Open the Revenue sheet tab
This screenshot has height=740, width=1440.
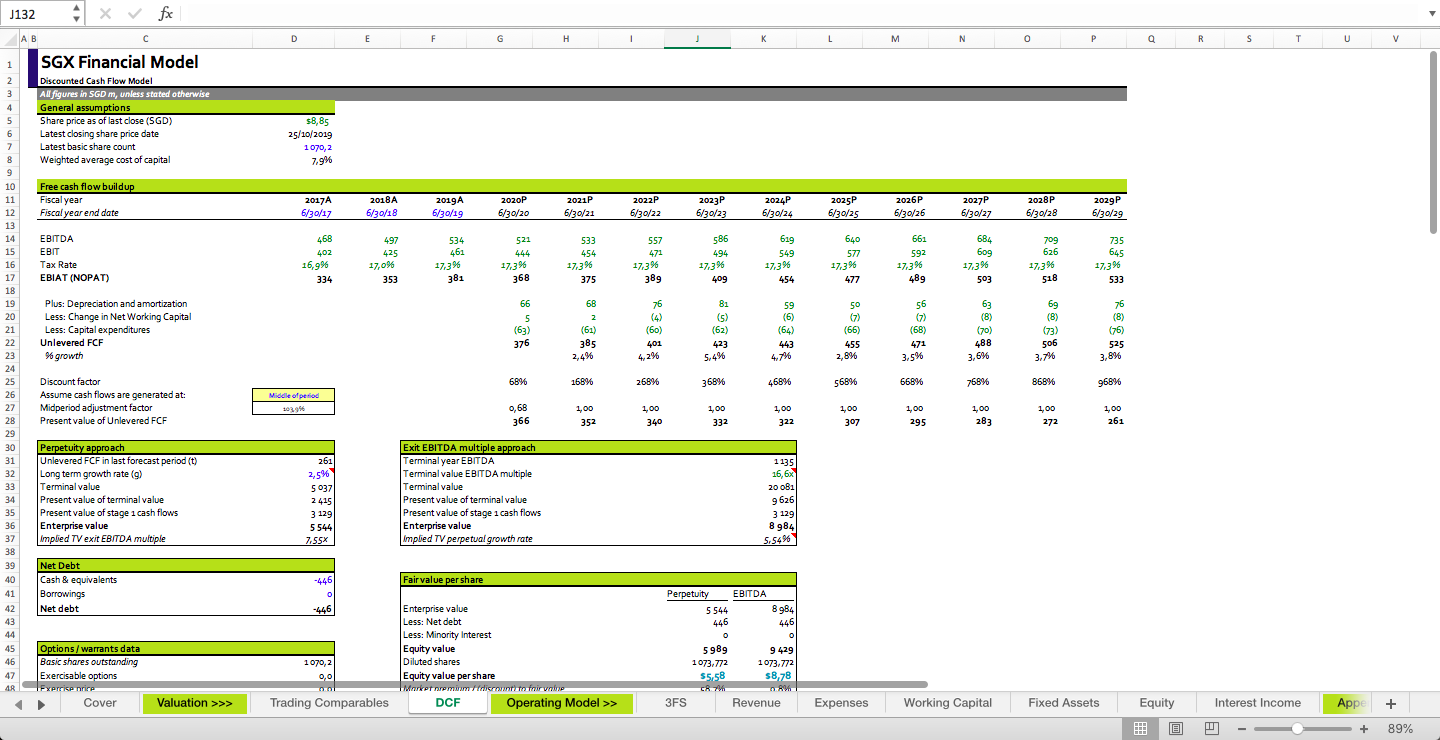756,703
